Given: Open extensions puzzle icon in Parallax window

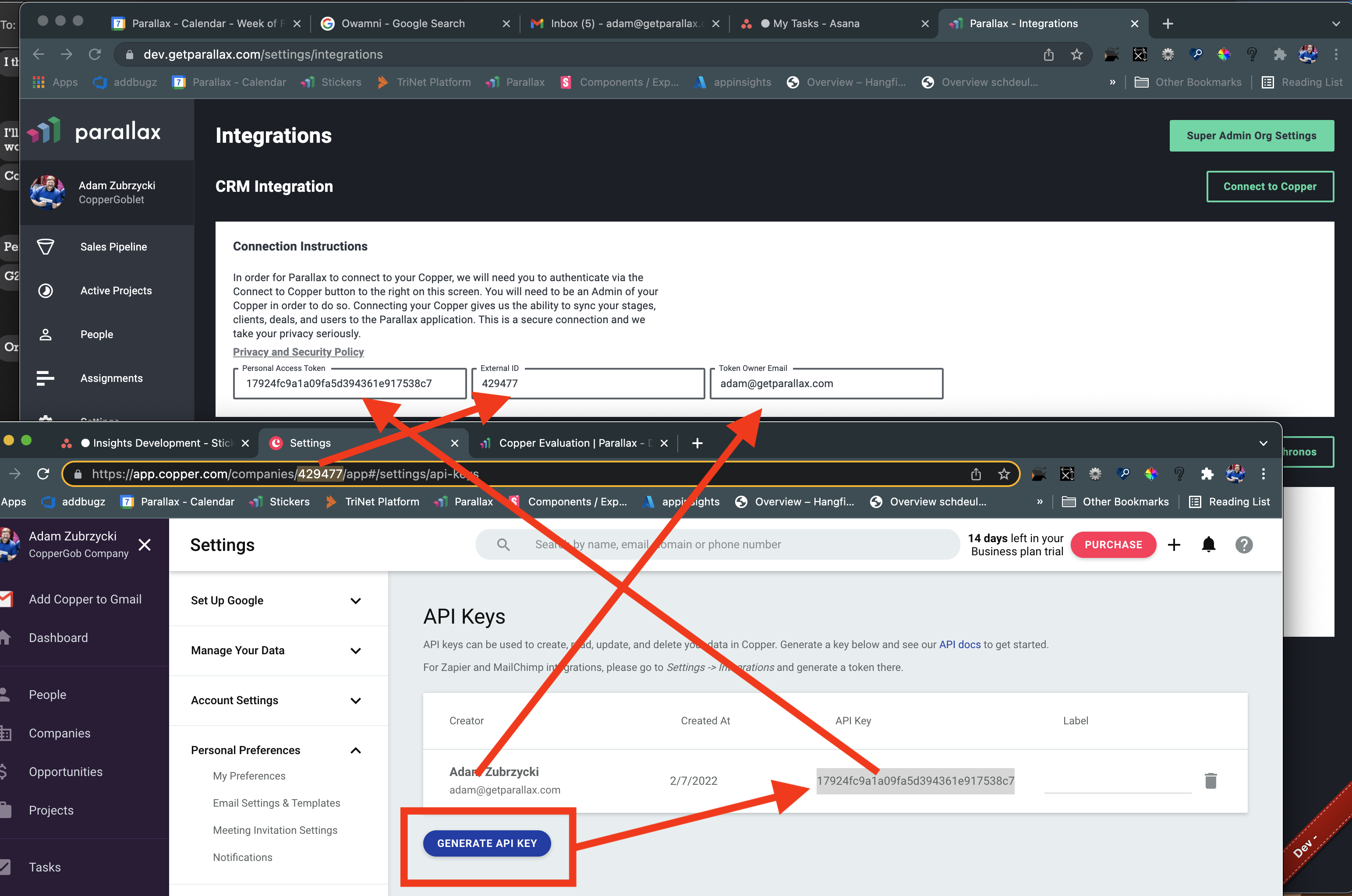Looking at the screenshot, I should pos(1279,54).
